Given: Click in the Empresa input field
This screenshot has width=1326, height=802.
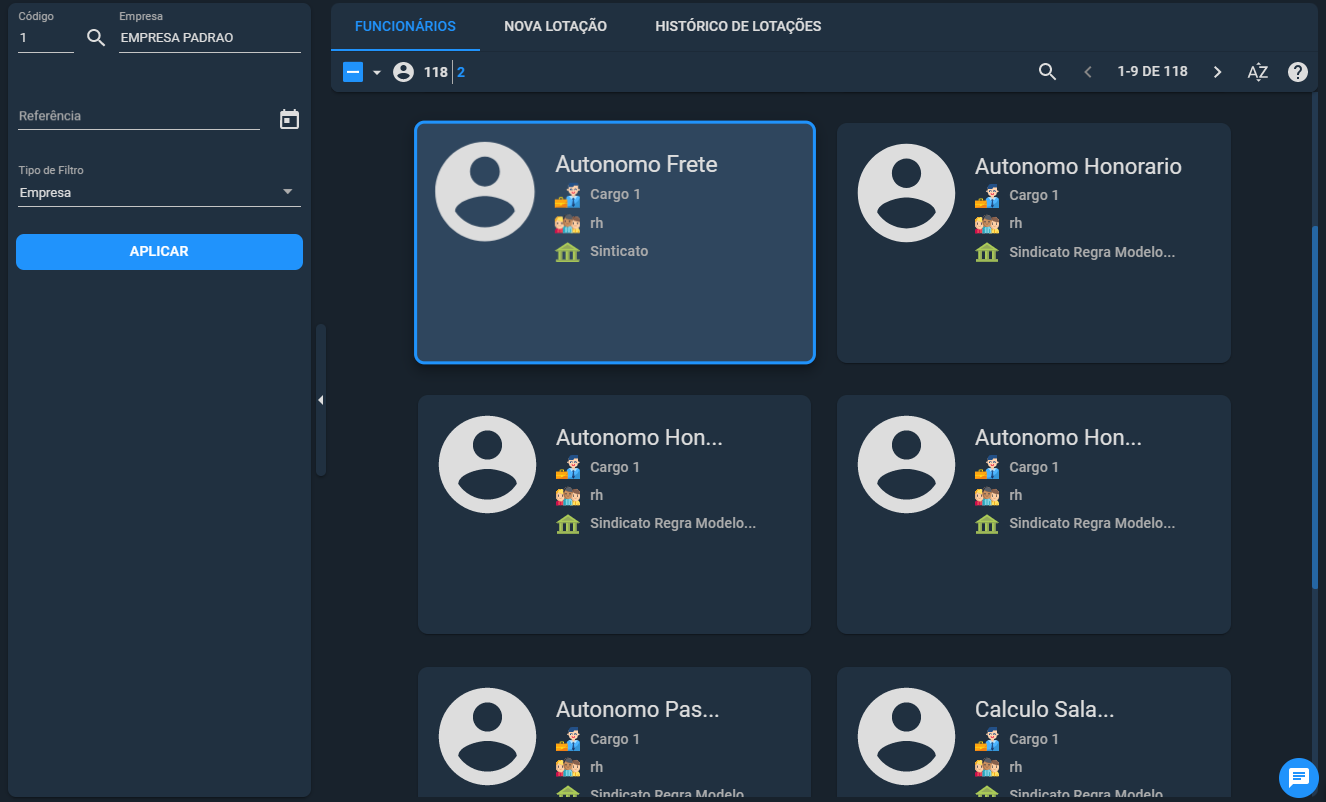Looking at the screenshot, I should click(210, 38).
